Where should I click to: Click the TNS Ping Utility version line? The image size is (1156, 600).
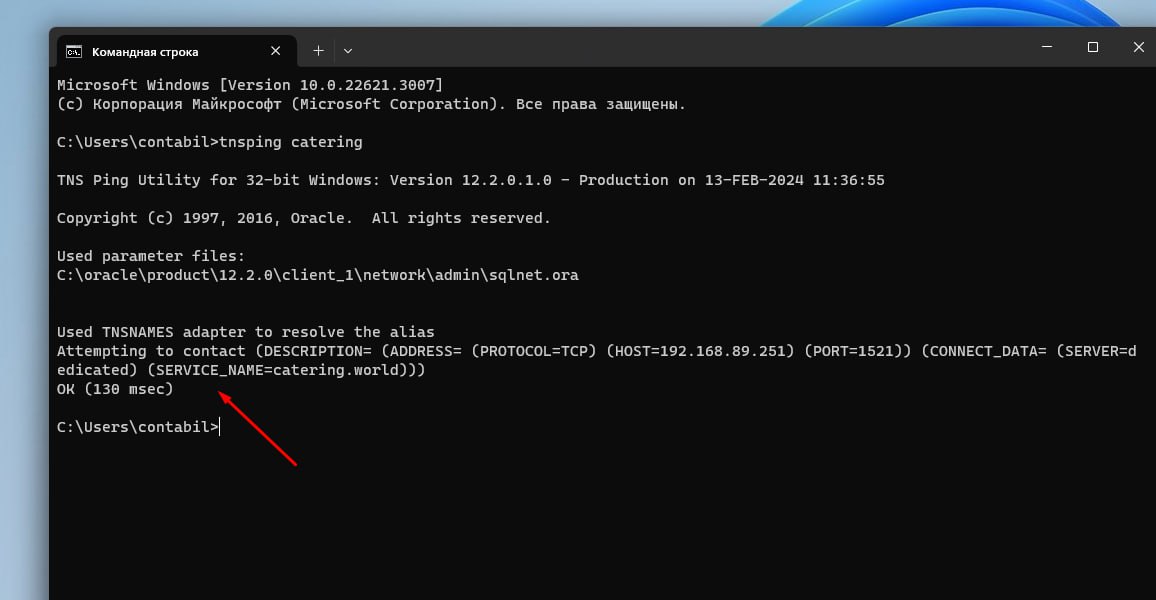pos(470,181)
